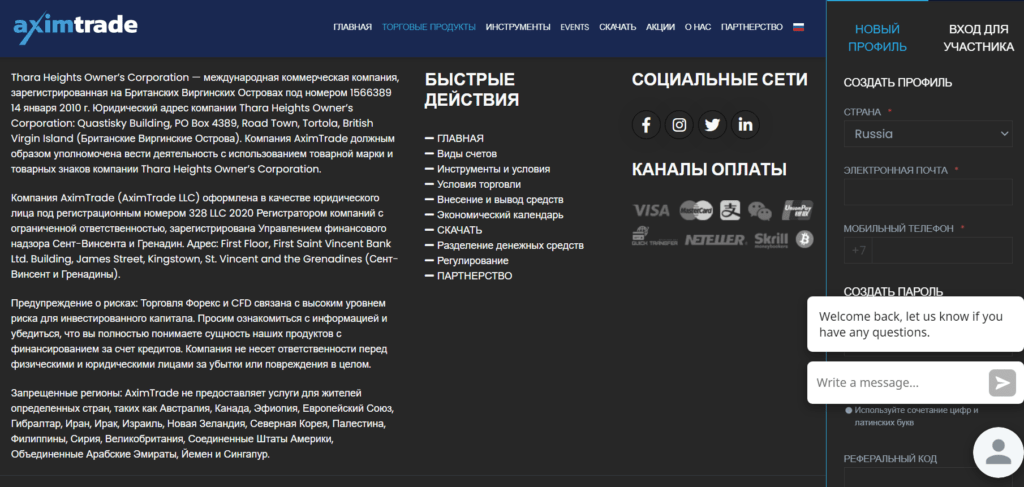The image size is (1024, 487).
Task: Click the Запрещенные регионы paragraph
Action: 202,423
